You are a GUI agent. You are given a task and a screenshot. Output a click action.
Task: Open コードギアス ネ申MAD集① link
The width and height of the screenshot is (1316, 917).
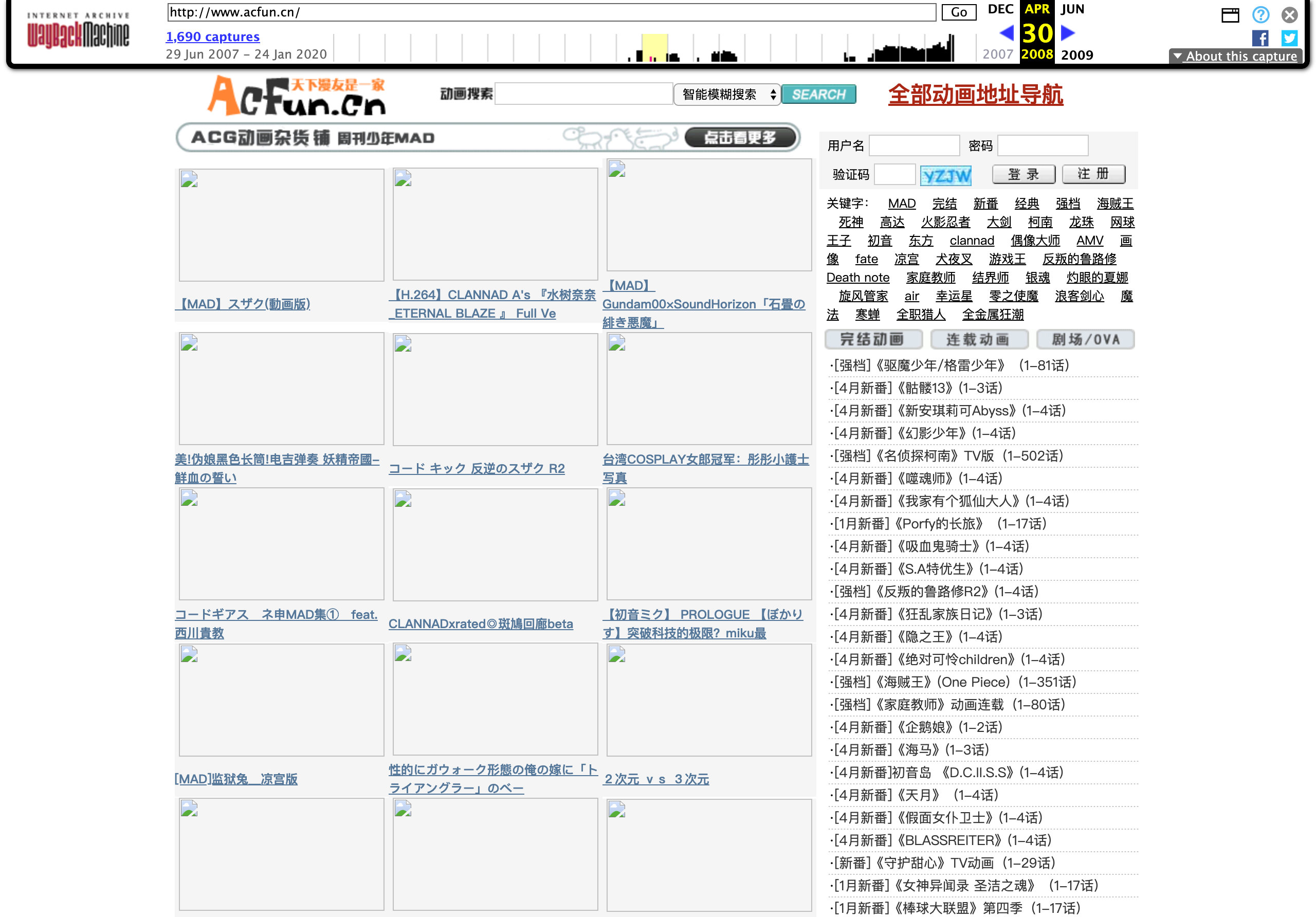(276, 623)
